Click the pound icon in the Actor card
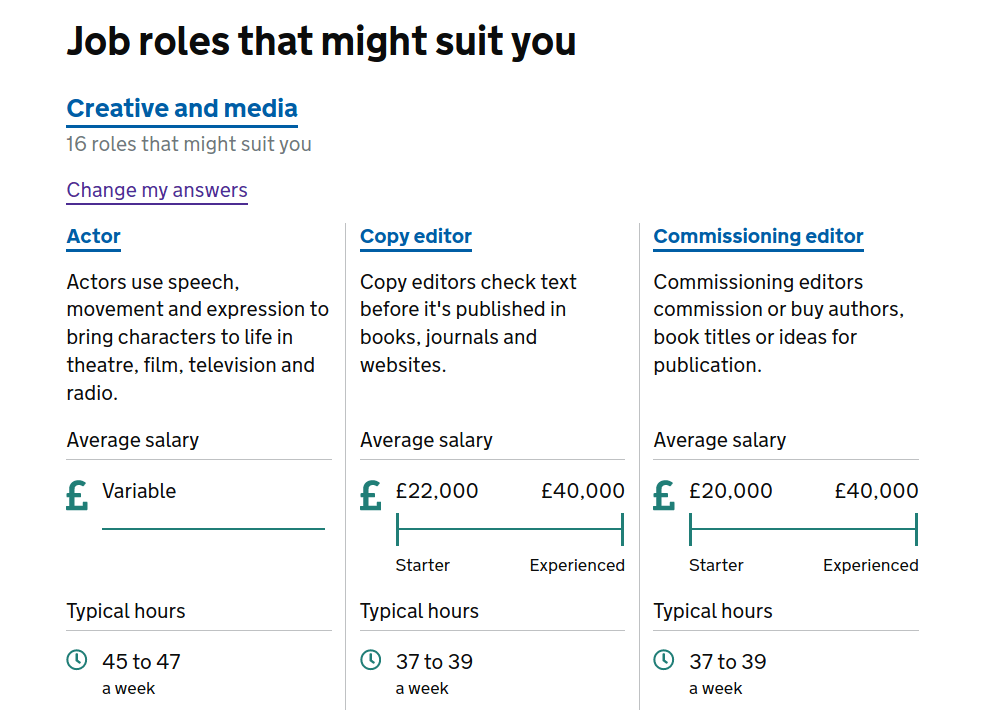 coord(77,495)
